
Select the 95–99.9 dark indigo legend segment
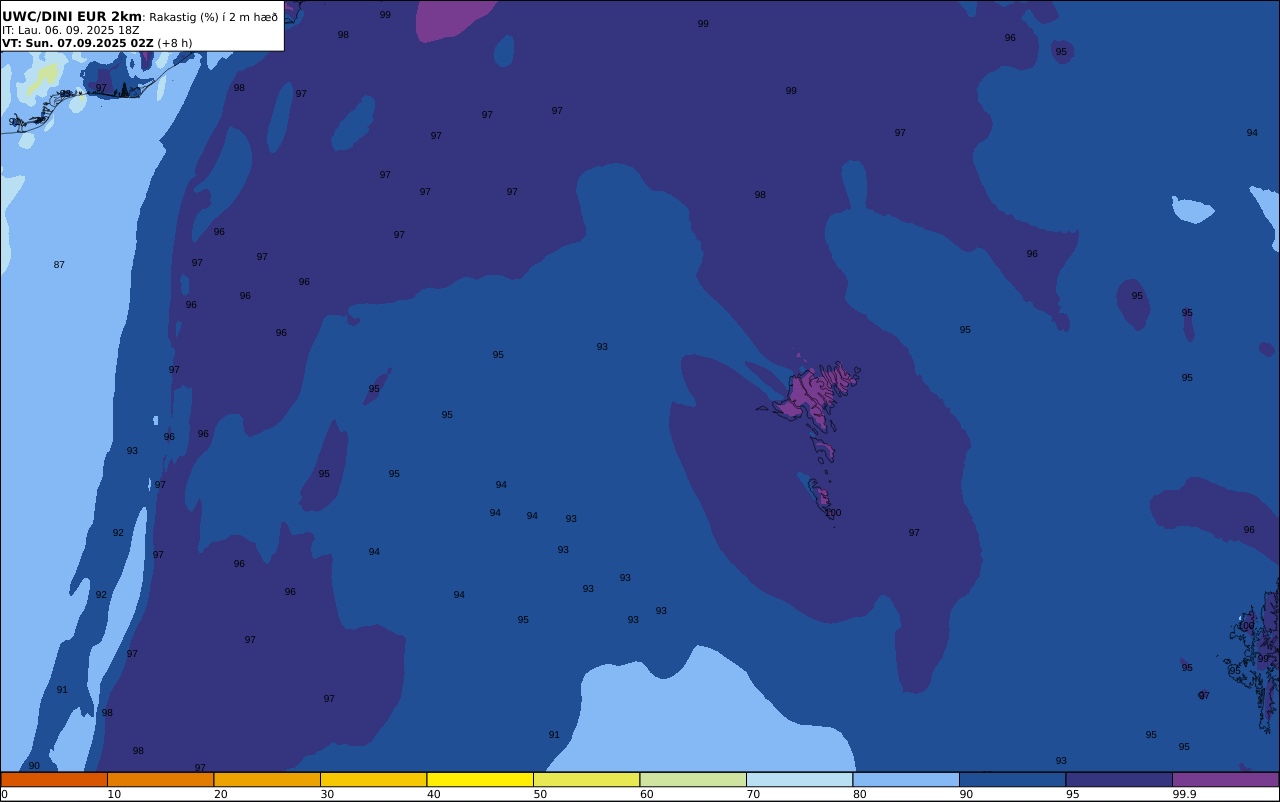tap(1119, 779)
